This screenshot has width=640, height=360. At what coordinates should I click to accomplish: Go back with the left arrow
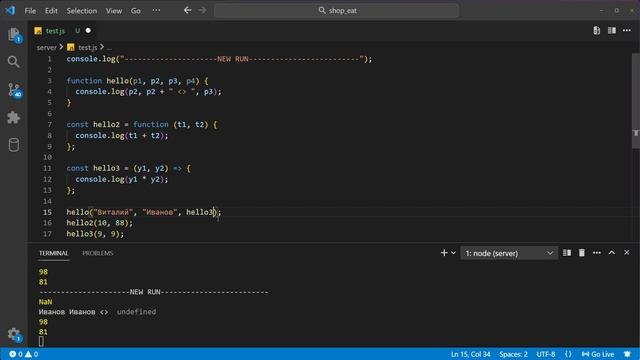point(187,10)
